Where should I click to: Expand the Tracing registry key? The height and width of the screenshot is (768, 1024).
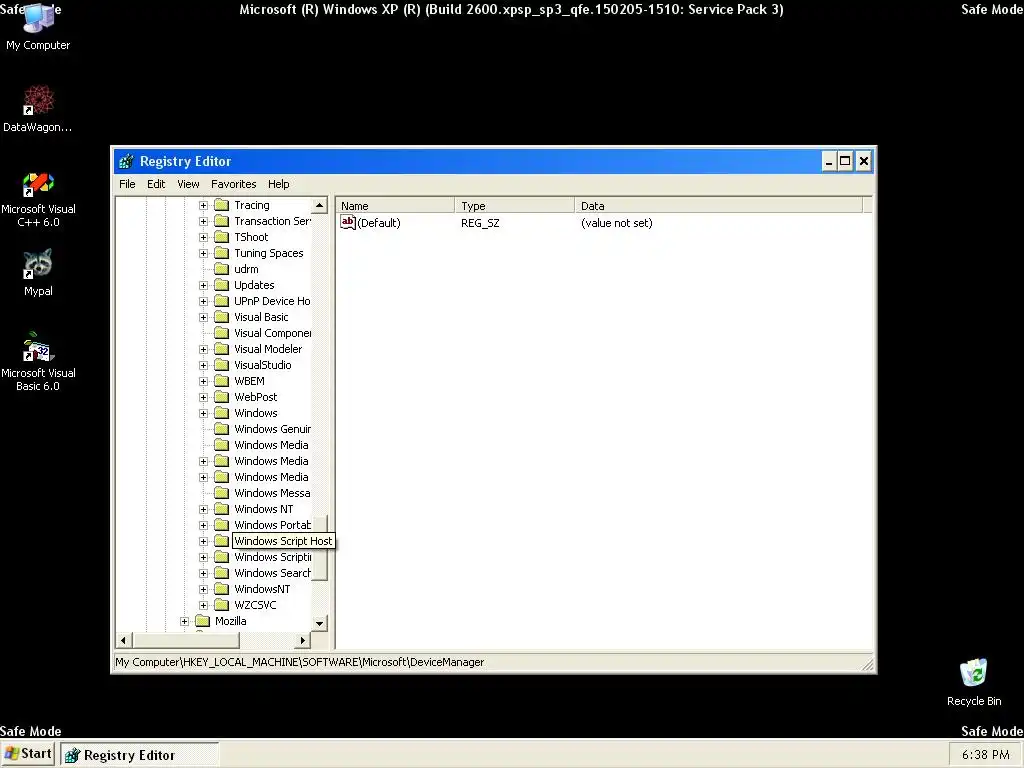pyautogui.click(x=203, y=205)
